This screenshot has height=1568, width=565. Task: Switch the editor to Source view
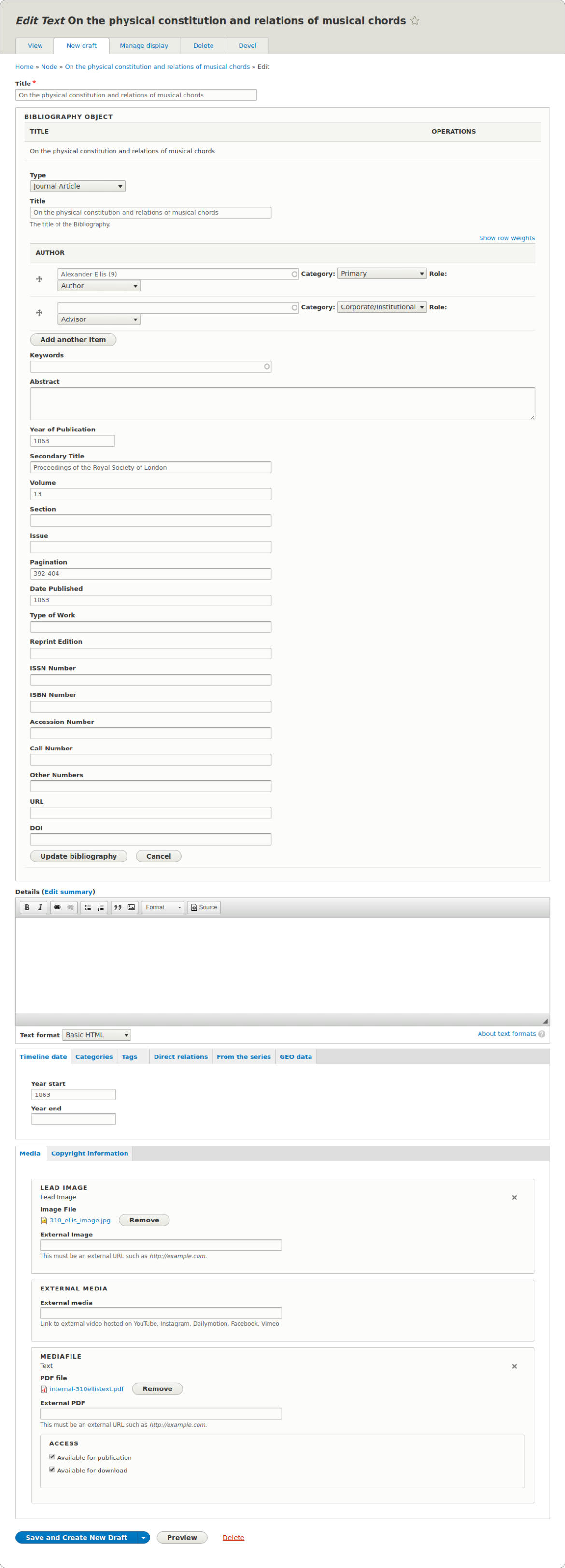click(204, 907)
